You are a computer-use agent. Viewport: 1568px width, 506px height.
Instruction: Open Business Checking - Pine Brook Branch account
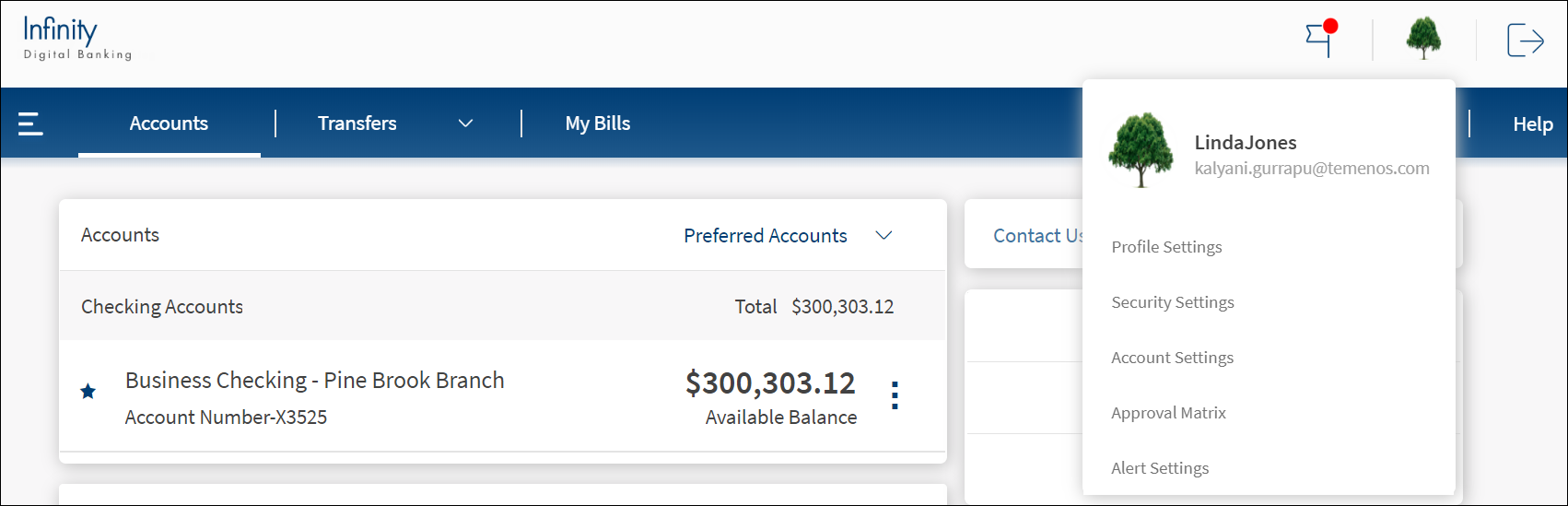314,381
